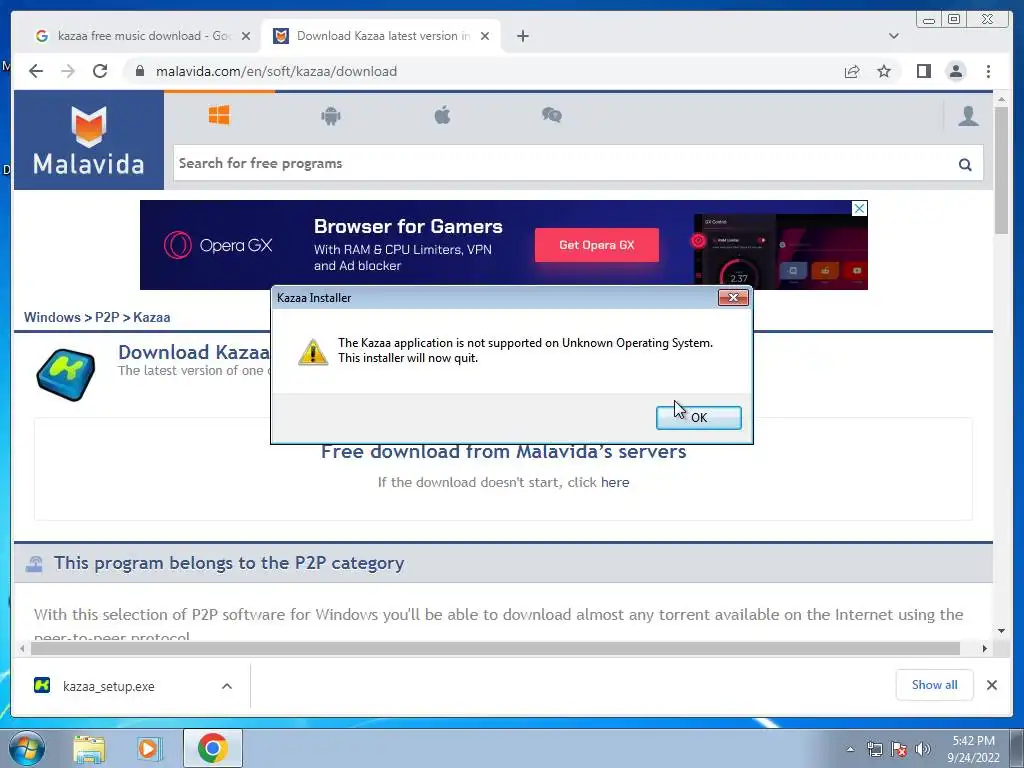Click the site lock icon
This screenshot has width=1024, height=768.
pos(140,71)
